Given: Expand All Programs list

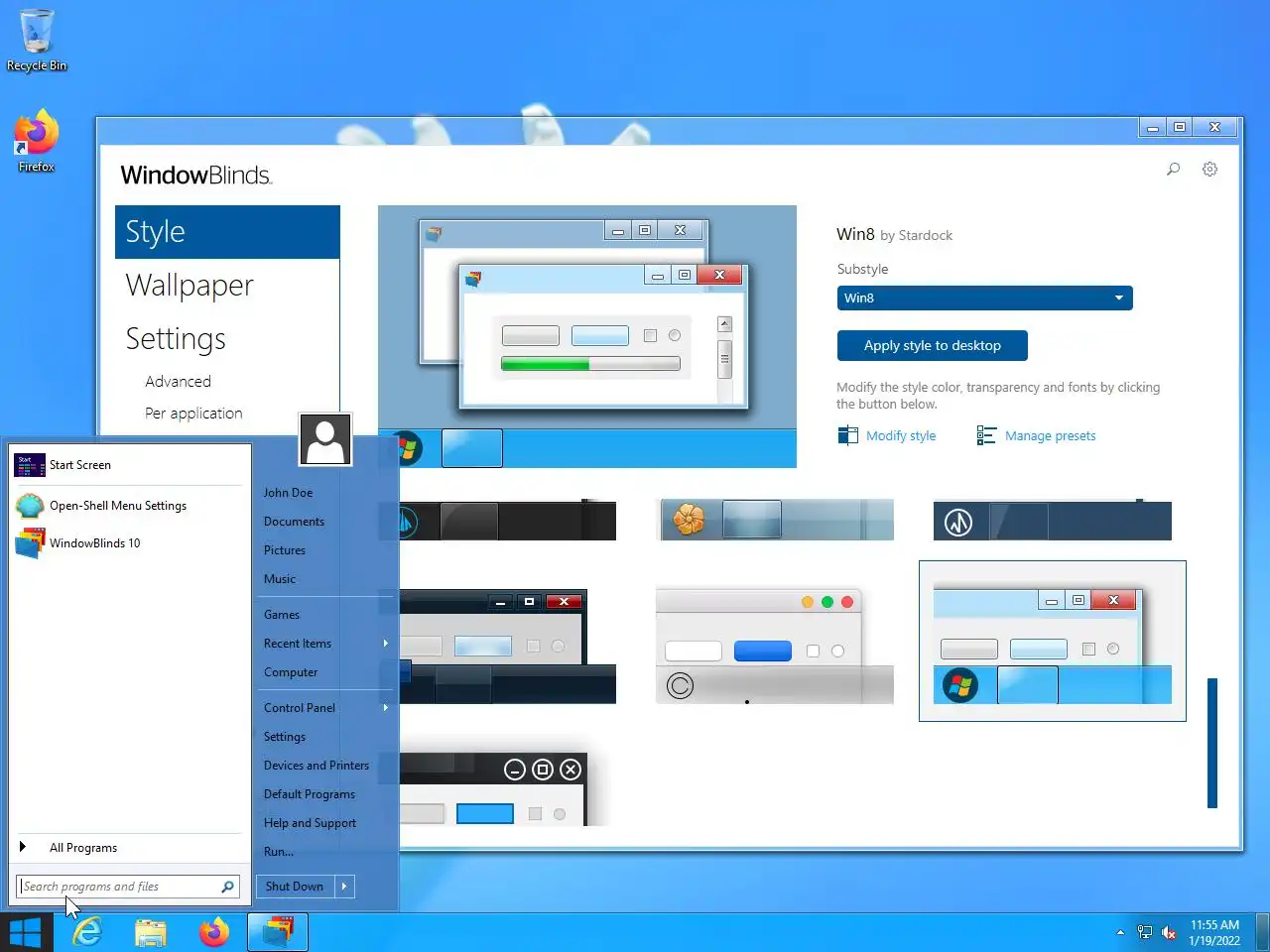Looking at the screenshot, I should [128, 848].
